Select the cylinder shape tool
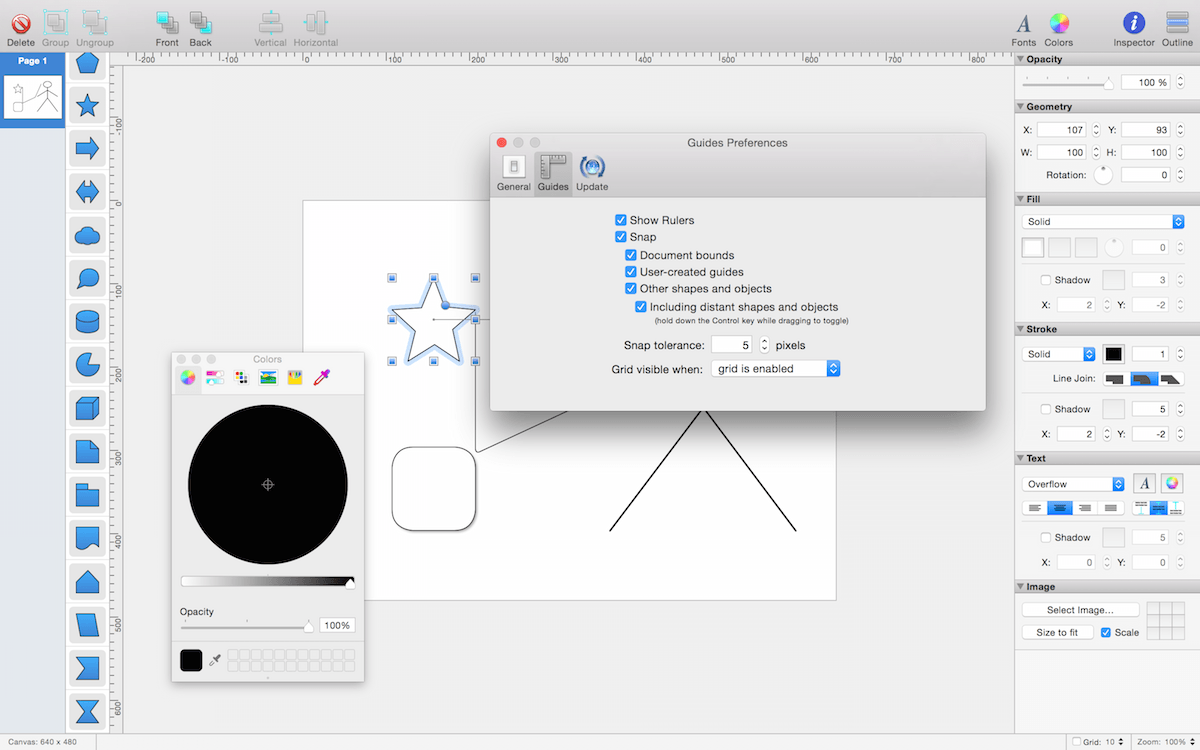1200x750 pixels. [x=88, y=322]
